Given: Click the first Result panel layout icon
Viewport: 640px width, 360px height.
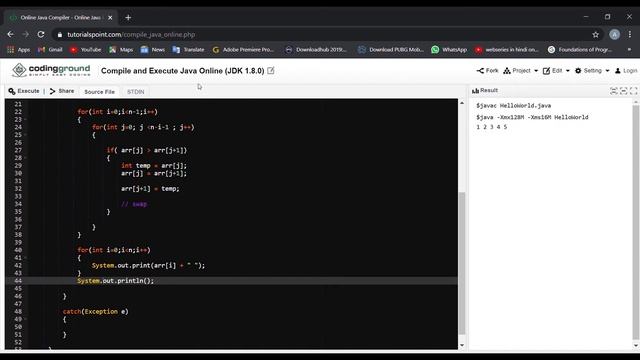Looking at the screenshot, I should [x=613, y=91].
